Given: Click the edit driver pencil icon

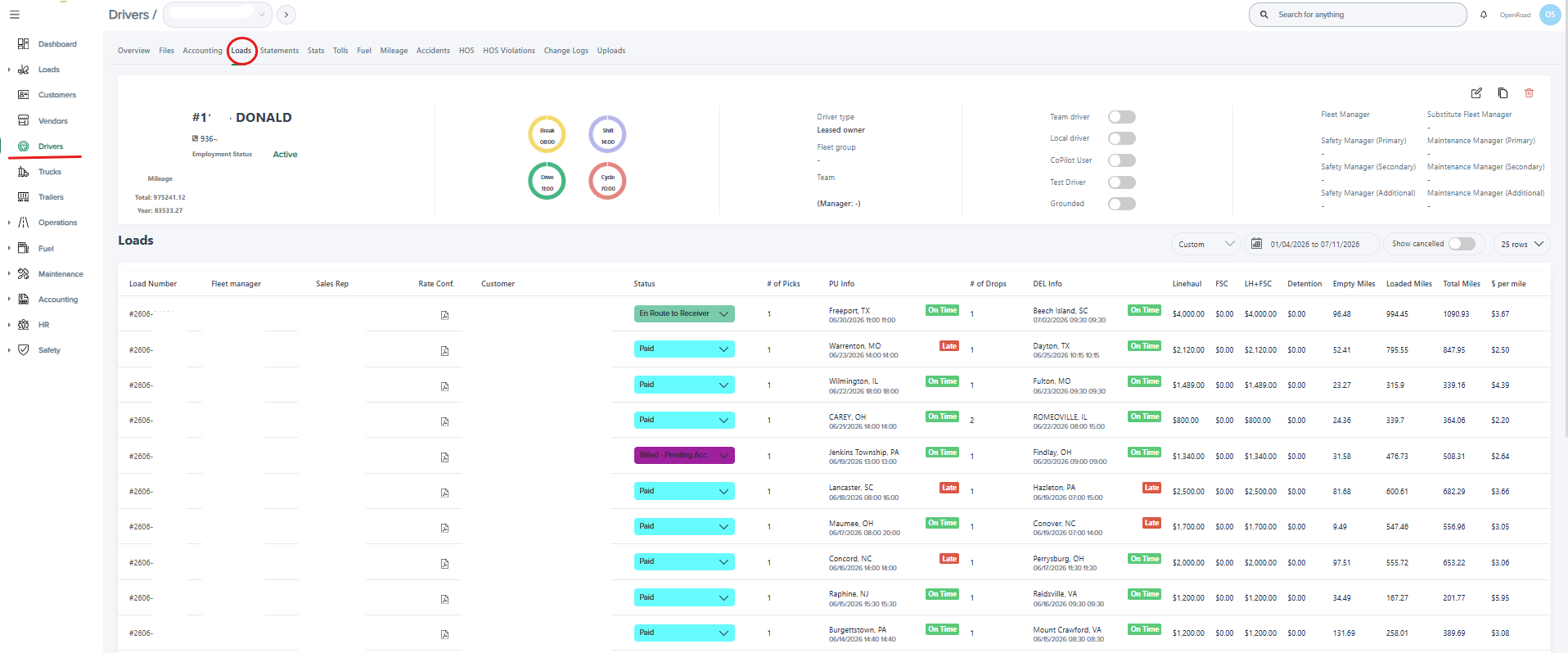Looking at the screenshot, I should (1476, 93).
